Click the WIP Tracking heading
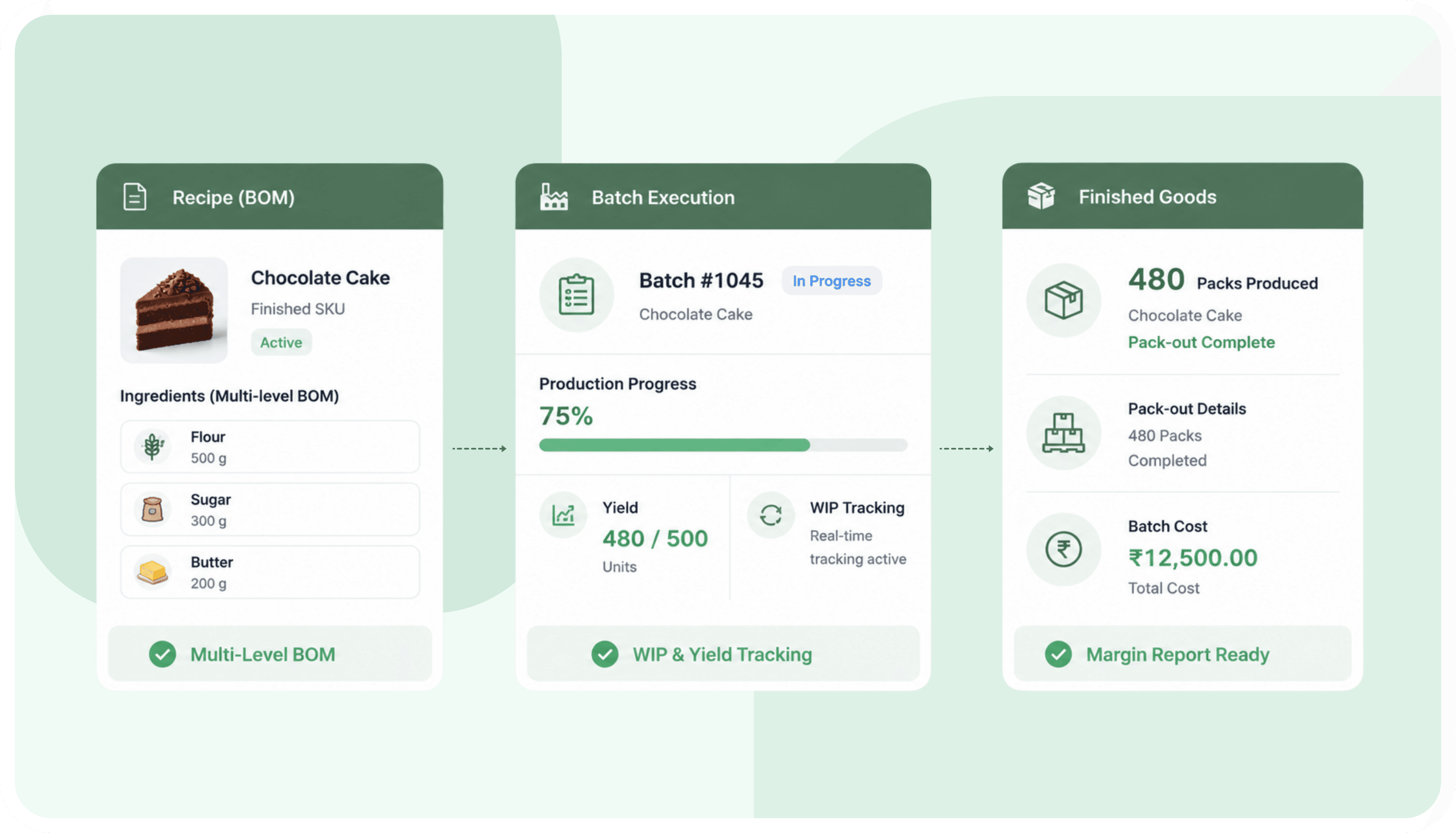1456x833 pixels. [x=857, y=508]
